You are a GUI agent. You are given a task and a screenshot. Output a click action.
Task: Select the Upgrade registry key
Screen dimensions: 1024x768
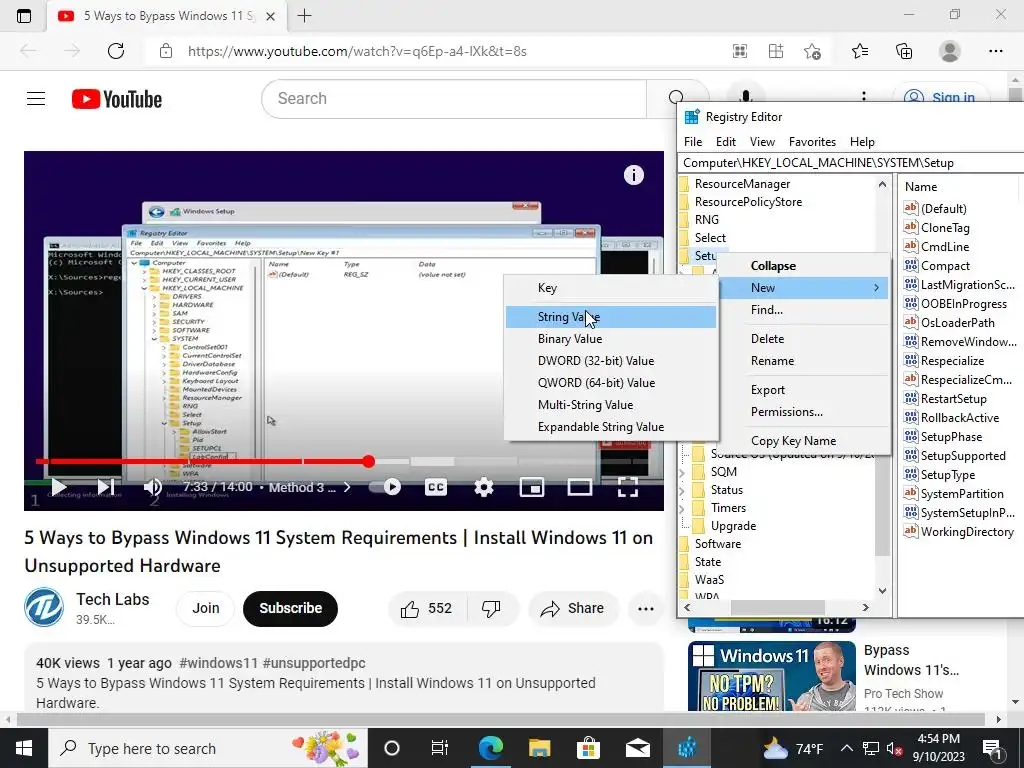click(733, 526)
